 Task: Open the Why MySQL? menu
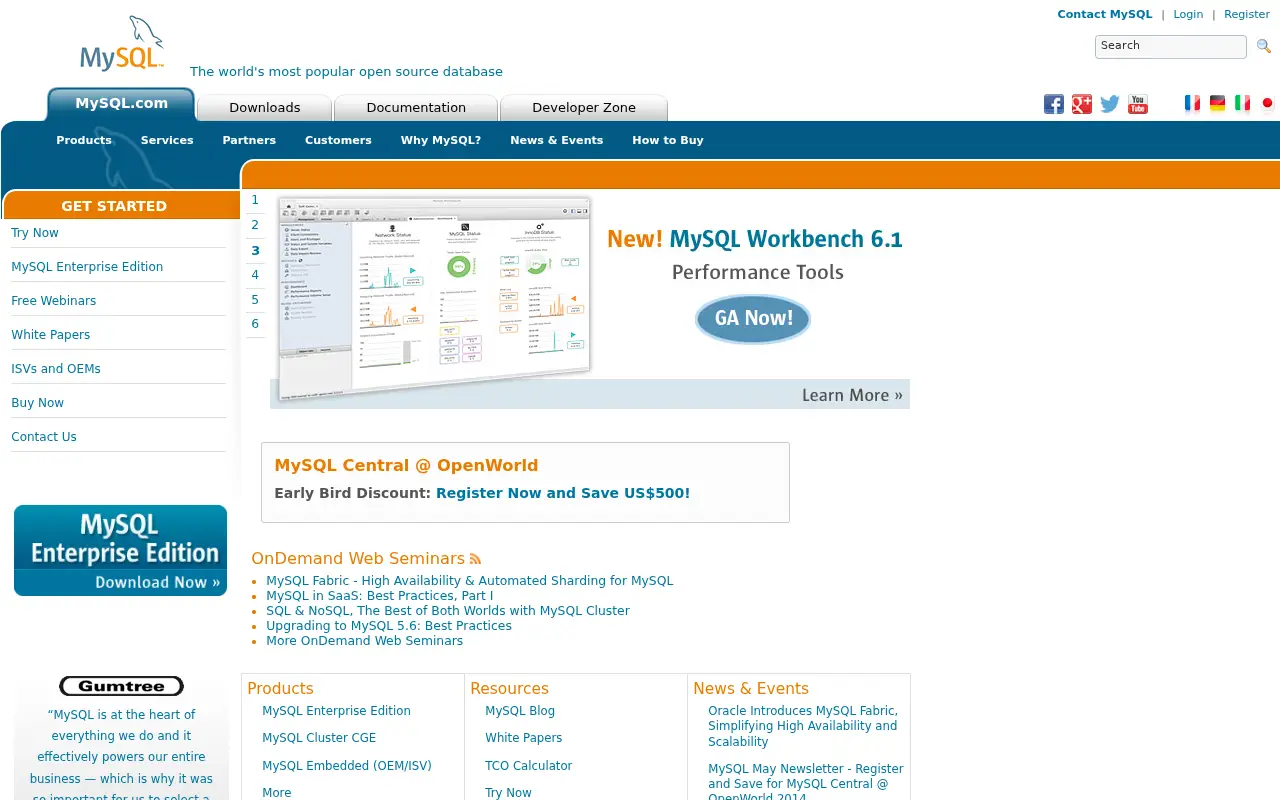click(x=441, y=140)
